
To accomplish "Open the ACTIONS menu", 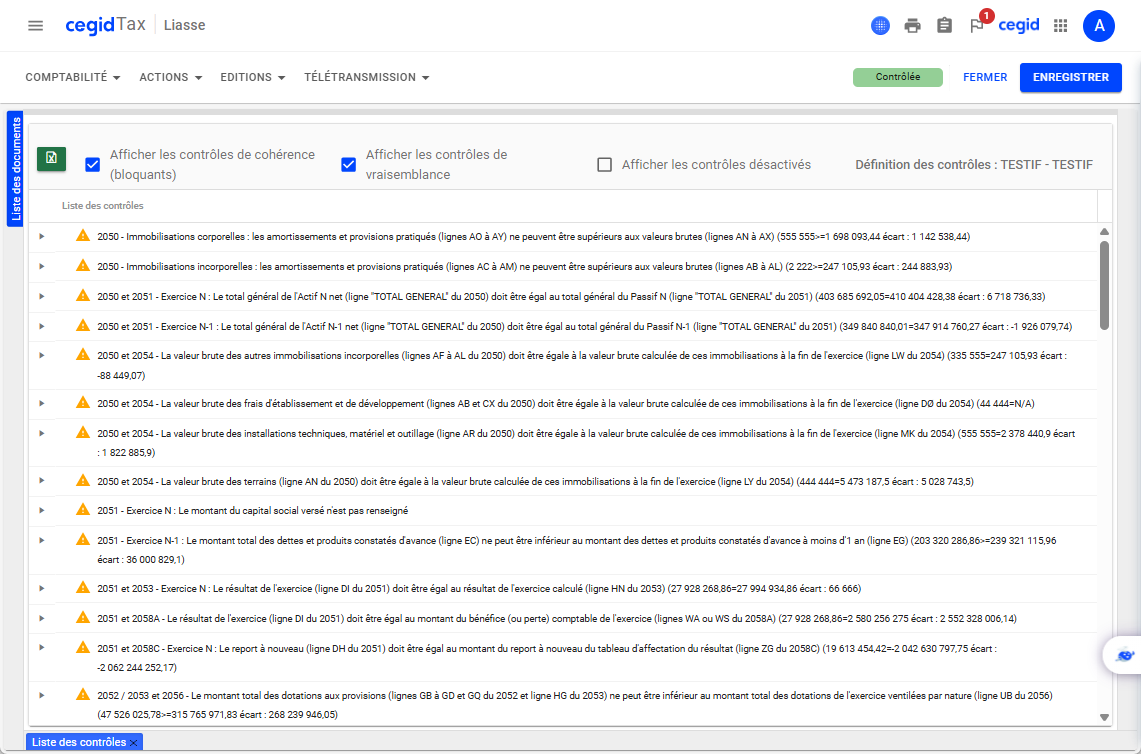I will click(x=170, y=77).
